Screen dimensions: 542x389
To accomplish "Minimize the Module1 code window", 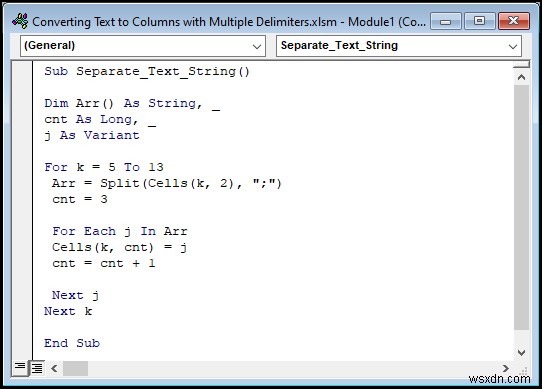I will tap(446, 21).
